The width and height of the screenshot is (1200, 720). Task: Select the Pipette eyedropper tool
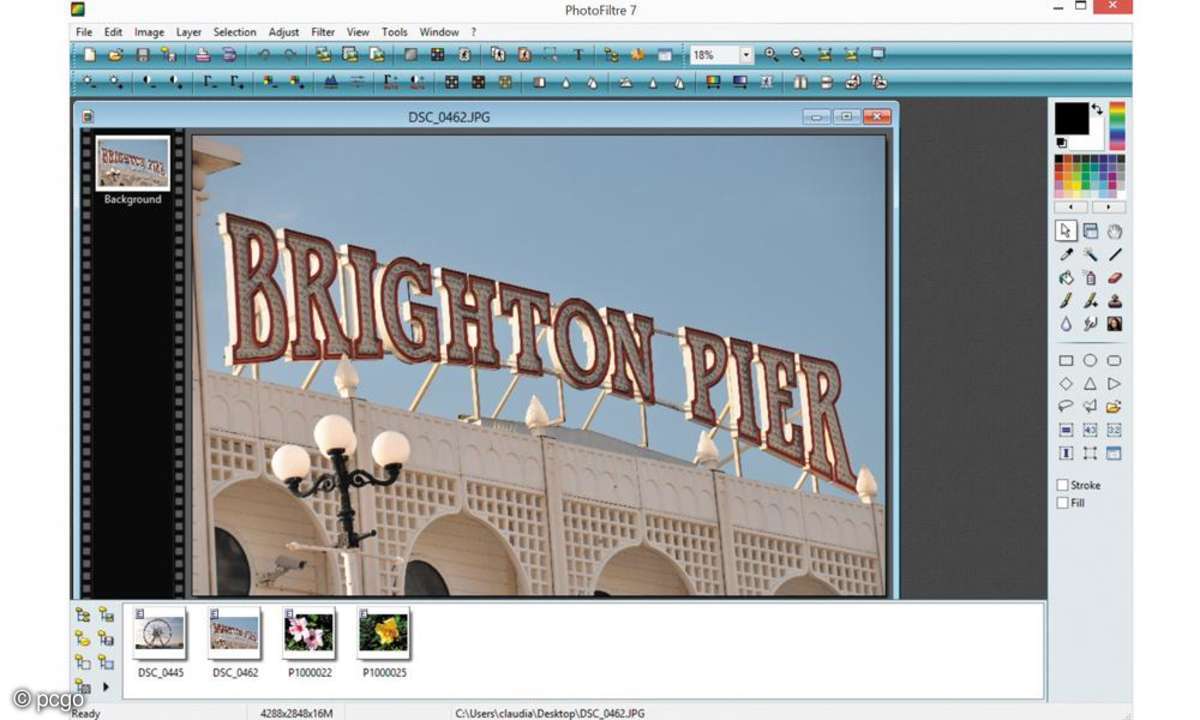coord(1066,255)
